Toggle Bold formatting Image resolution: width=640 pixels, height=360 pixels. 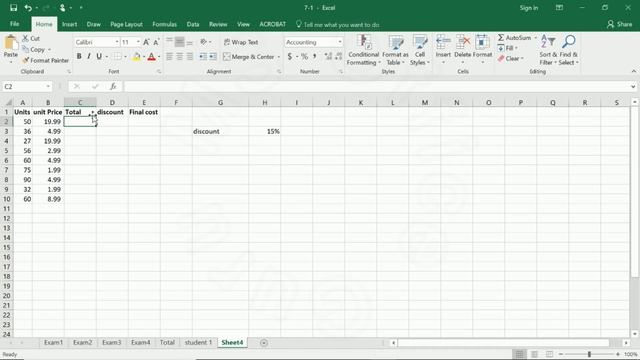click(x=79, y=56)
